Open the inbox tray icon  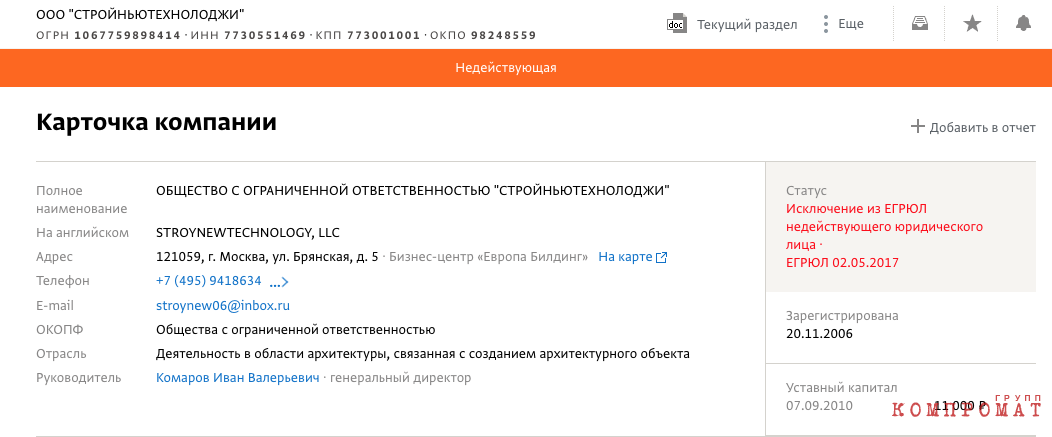[x=919, y=24]
